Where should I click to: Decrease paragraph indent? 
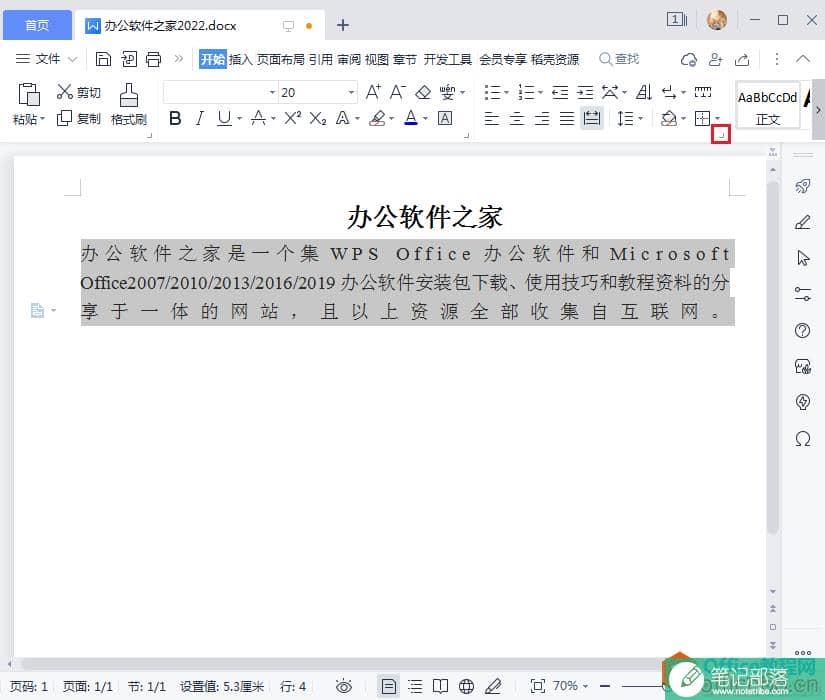(559, 93)
